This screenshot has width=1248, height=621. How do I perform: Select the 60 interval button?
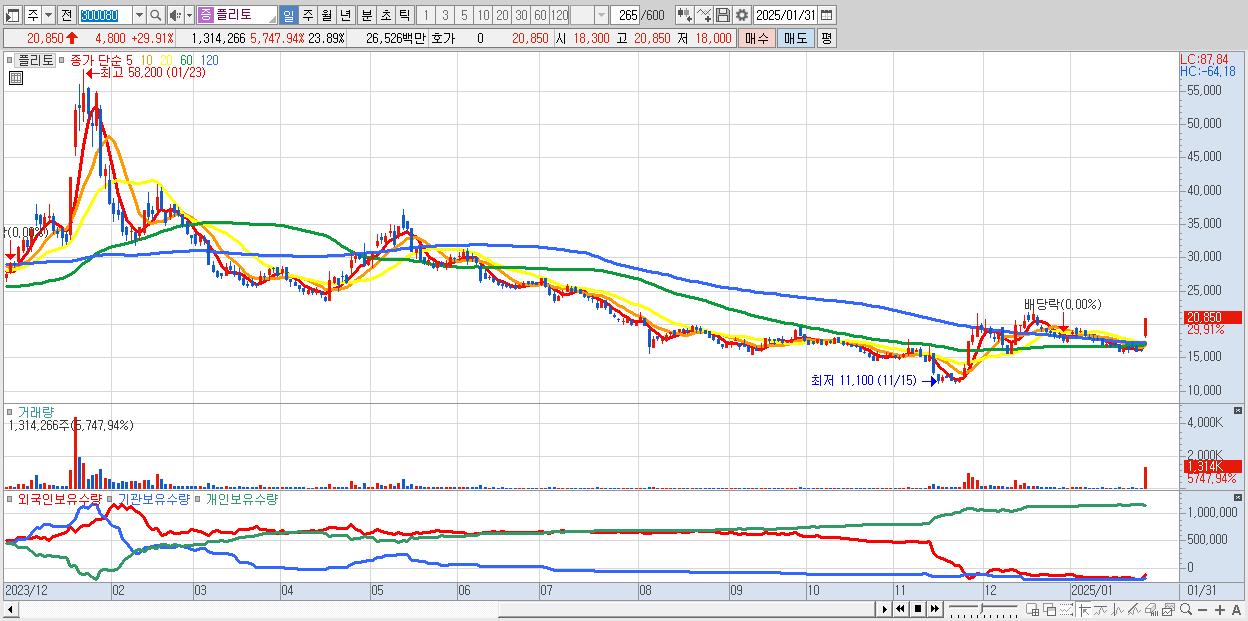click(540, 16)
